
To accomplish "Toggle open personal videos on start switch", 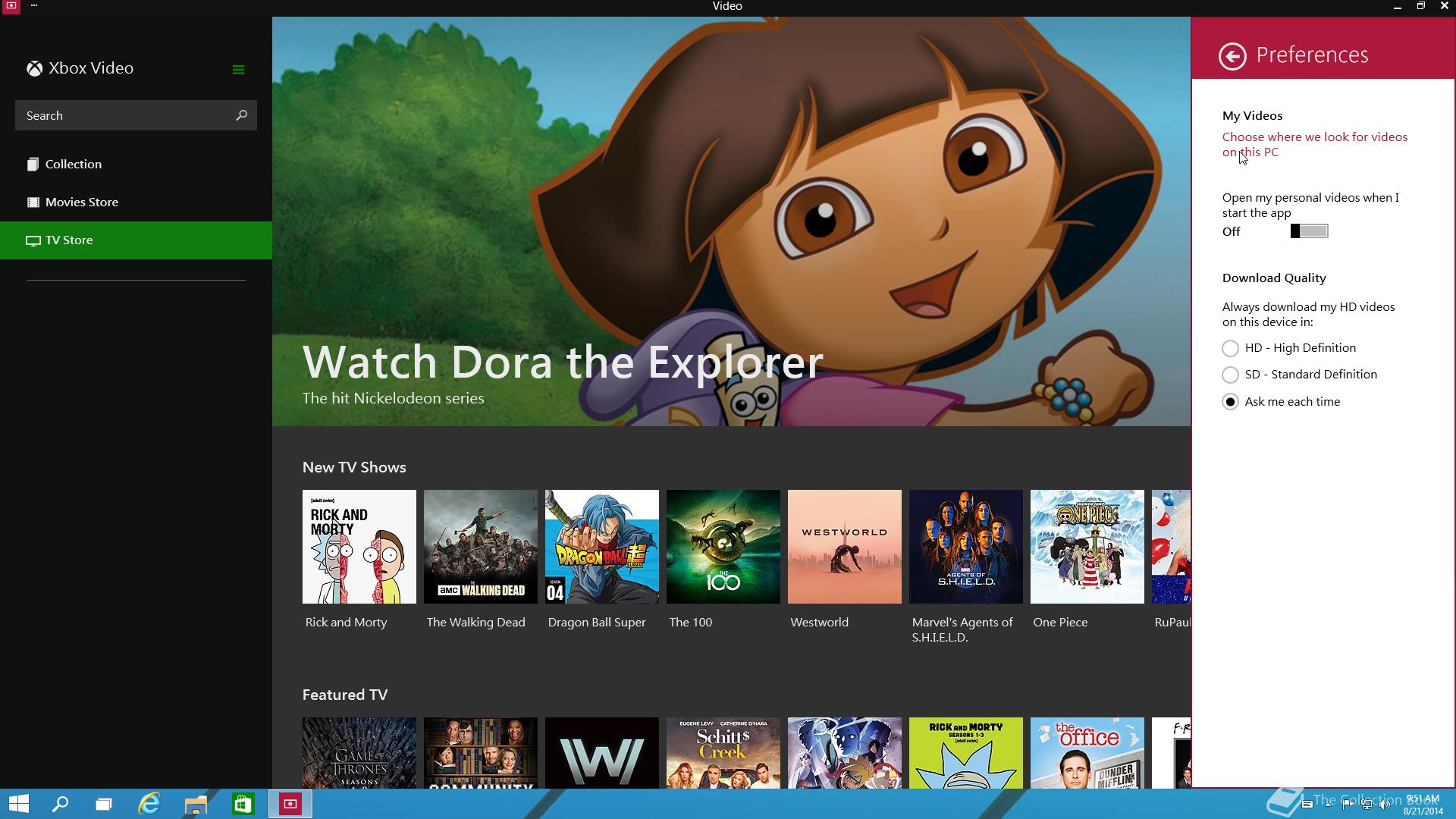I will click(1309, 231).
